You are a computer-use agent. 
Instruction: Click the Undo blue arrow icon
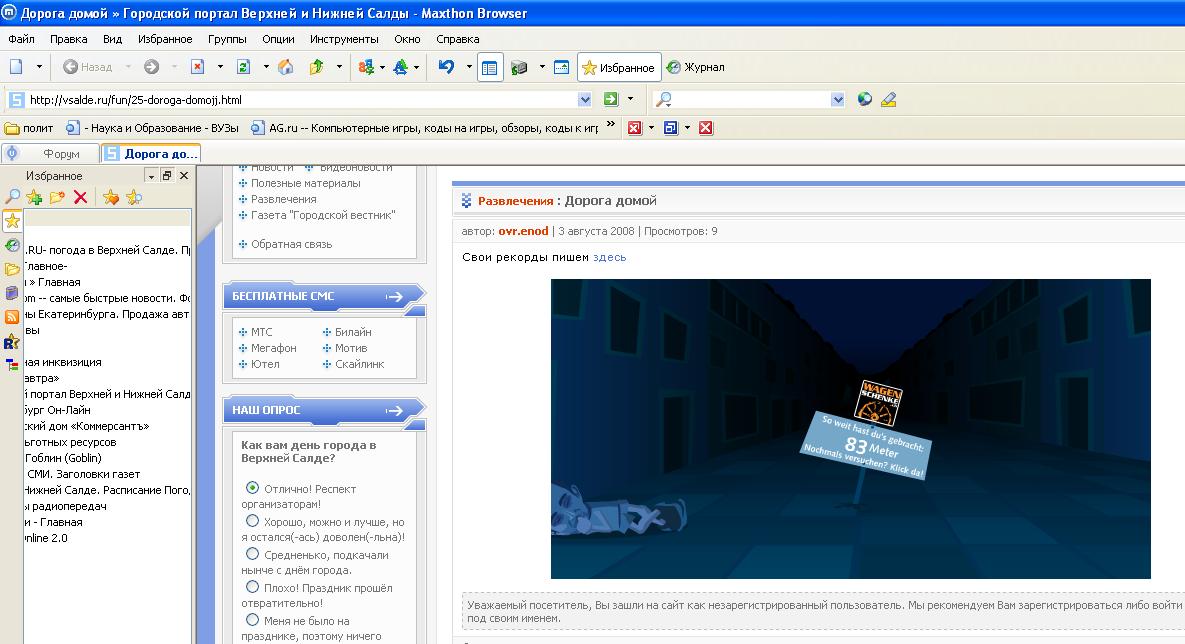(x=446, y=67)
